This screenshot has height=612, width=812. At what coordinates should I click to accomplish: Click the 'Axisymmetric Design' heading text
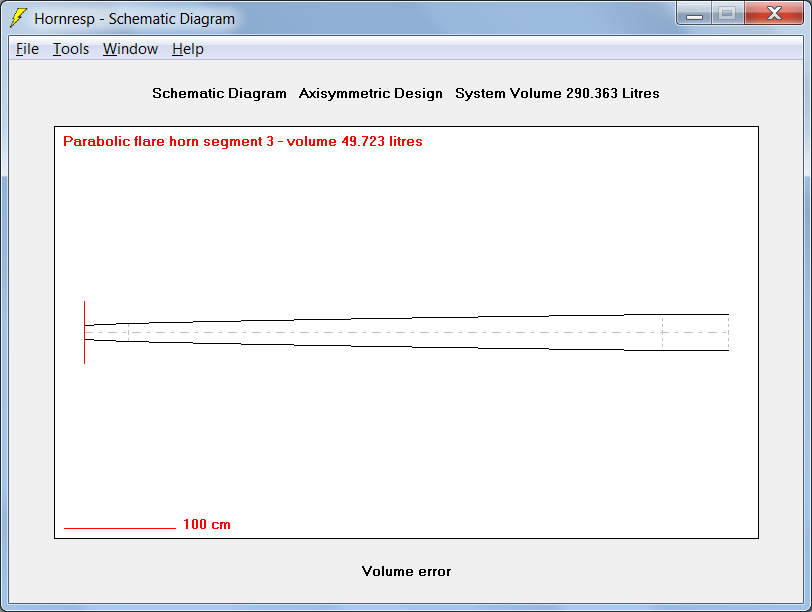pos(371,93)
